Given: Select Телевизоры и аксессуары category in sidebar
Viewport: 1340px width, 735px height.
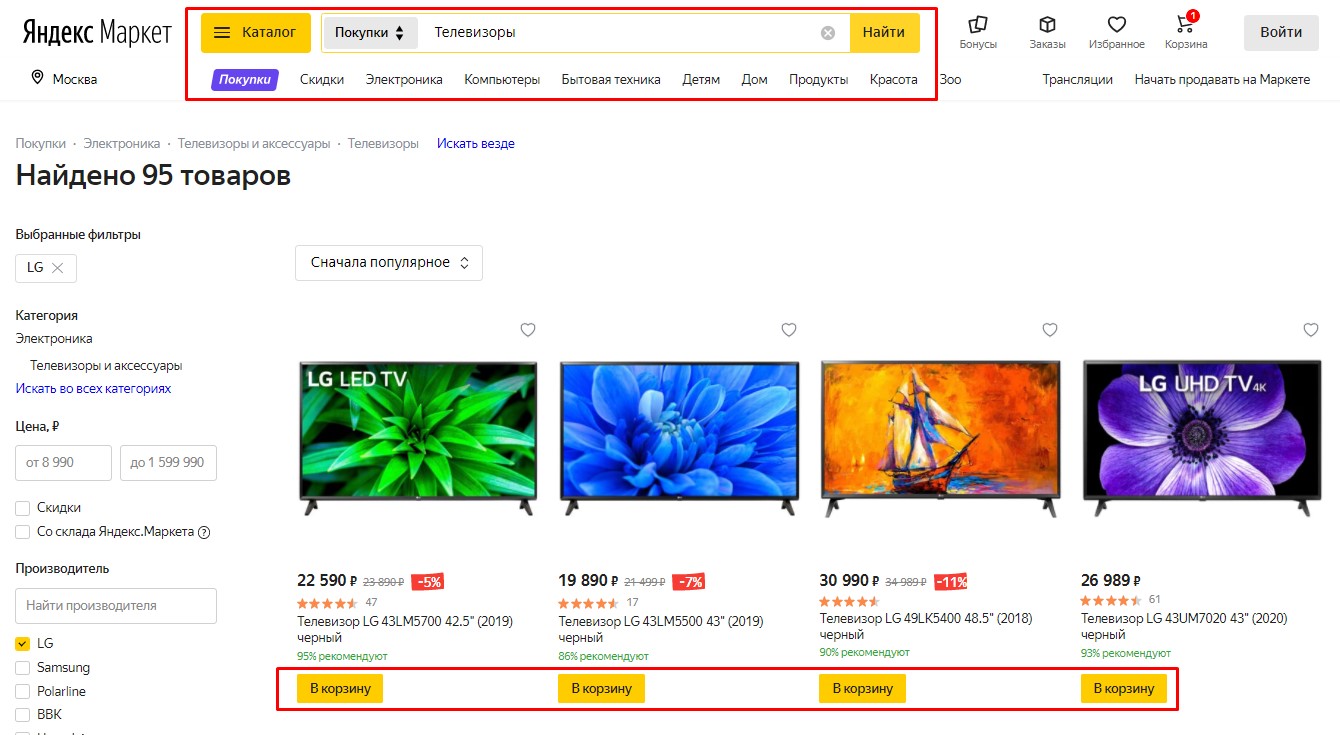Looking at the screenshot, I should coord(106,366).
